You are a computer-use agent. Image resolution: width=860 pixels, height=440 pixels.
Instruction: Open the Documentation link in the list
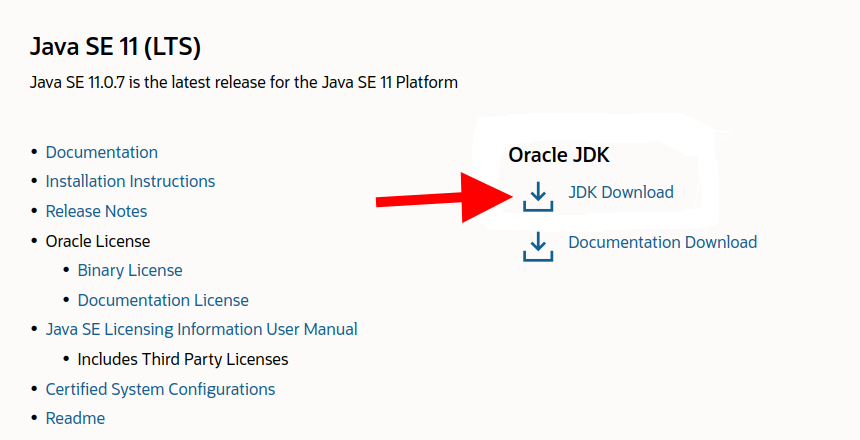tap(101, 153)
